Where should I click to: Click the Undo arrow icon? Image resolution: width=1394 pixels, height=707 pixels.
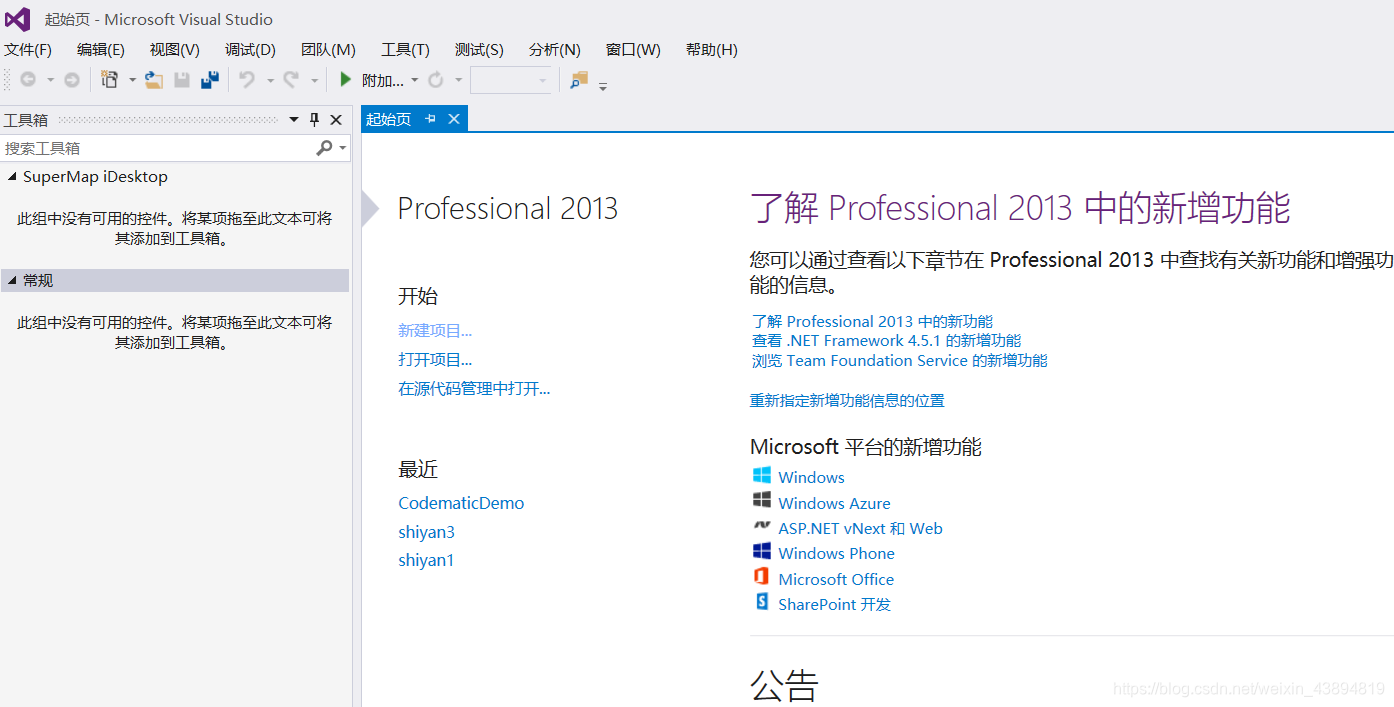tap(247, 80)
